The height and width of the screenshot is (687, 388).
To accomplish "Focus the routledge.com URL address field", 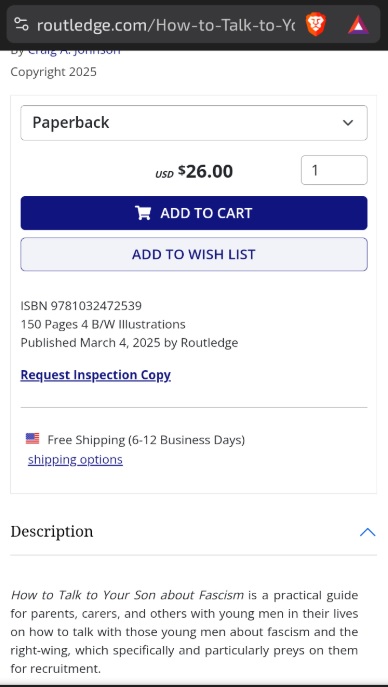I will point(166,25).
